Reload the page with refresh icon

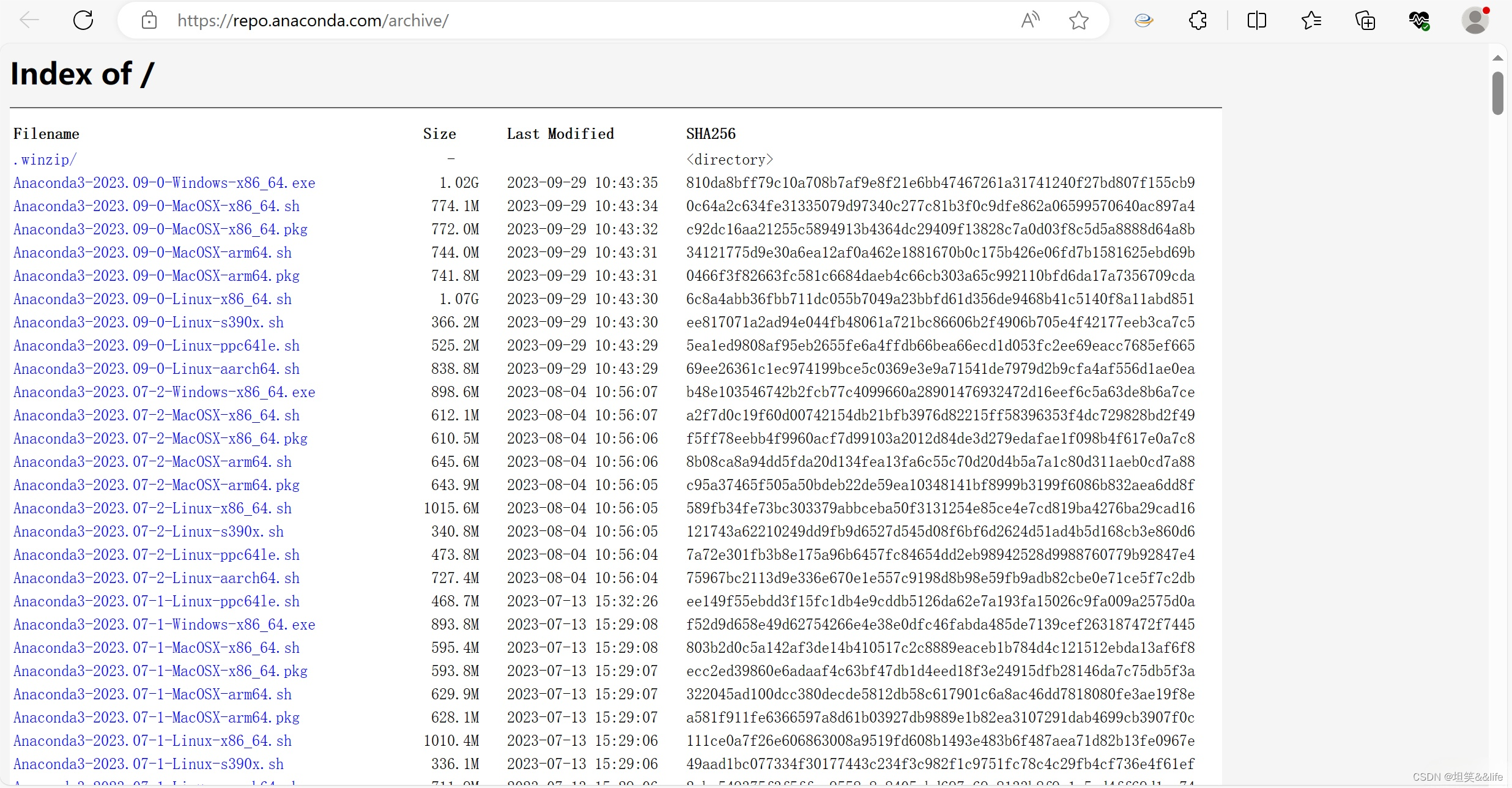pyautogui.click(x=83, y=20)
